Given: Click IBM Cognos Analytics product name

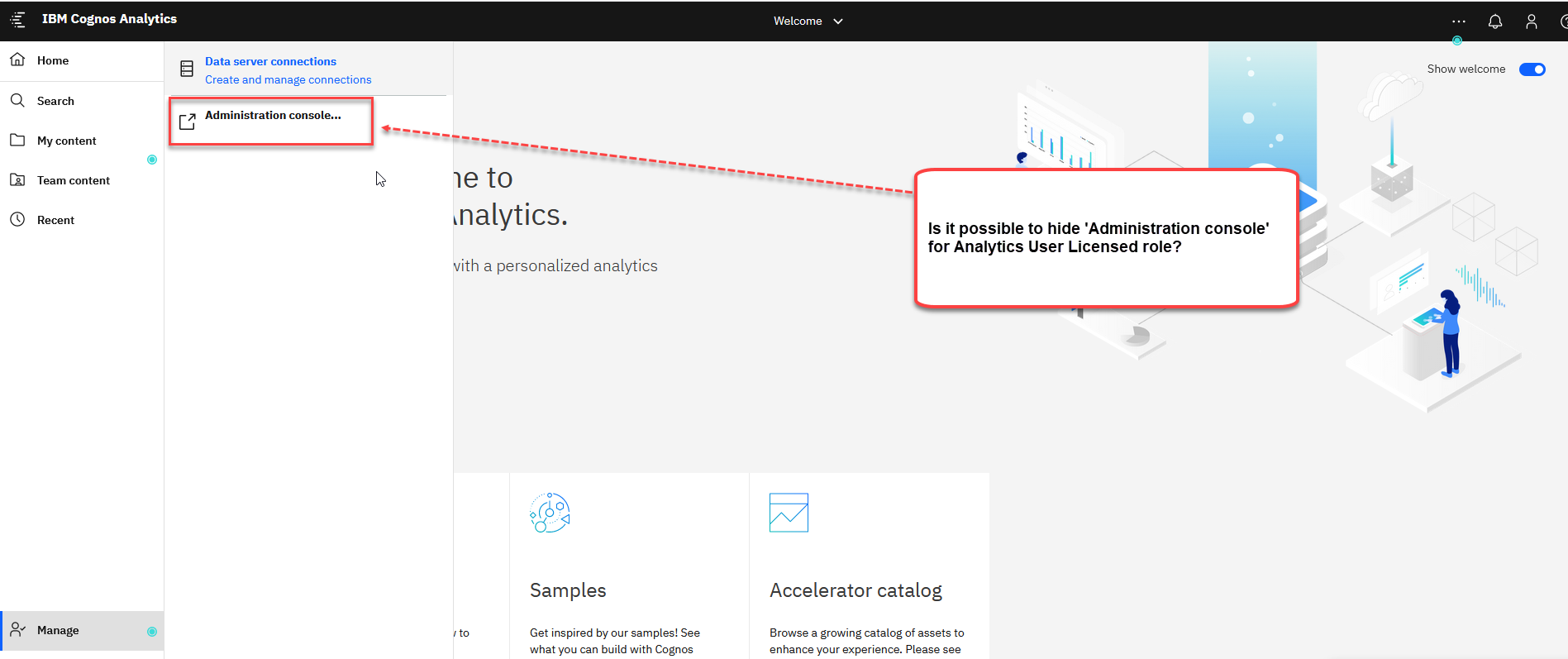Looking at the screenshot, I should [109, 19].
